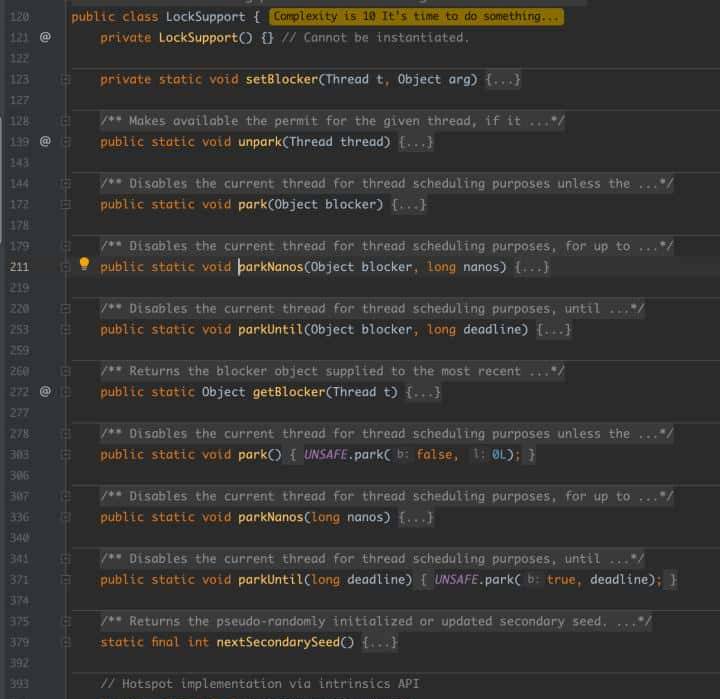Unfold the {...} body of parkUntil(Object blocker, long deadline)
Viewport: 720px width, 699px height.
(x=553, y=329)
